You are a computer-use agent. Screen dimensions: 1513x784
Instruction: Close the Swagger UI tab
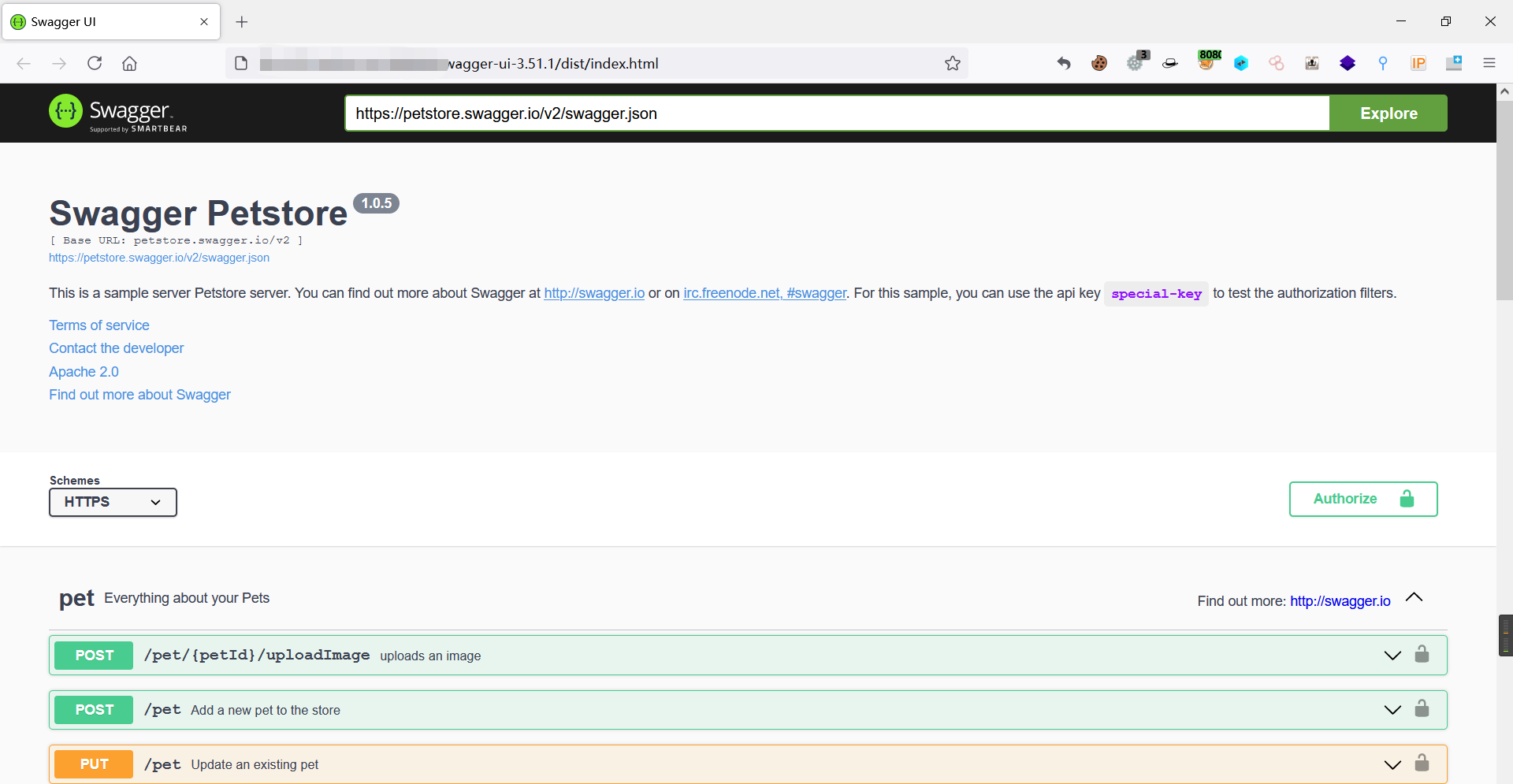coord(204,22)
